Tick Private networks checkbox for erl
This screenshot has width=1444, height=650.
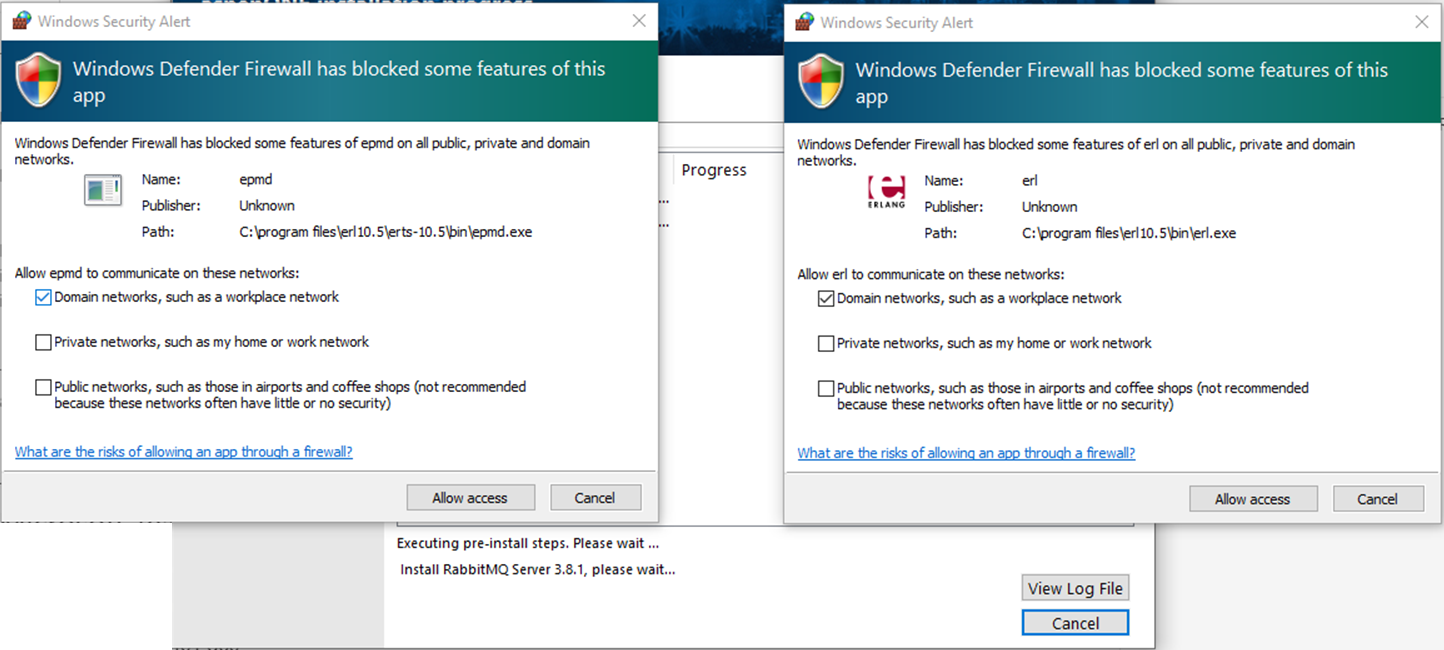click(826, 343)
